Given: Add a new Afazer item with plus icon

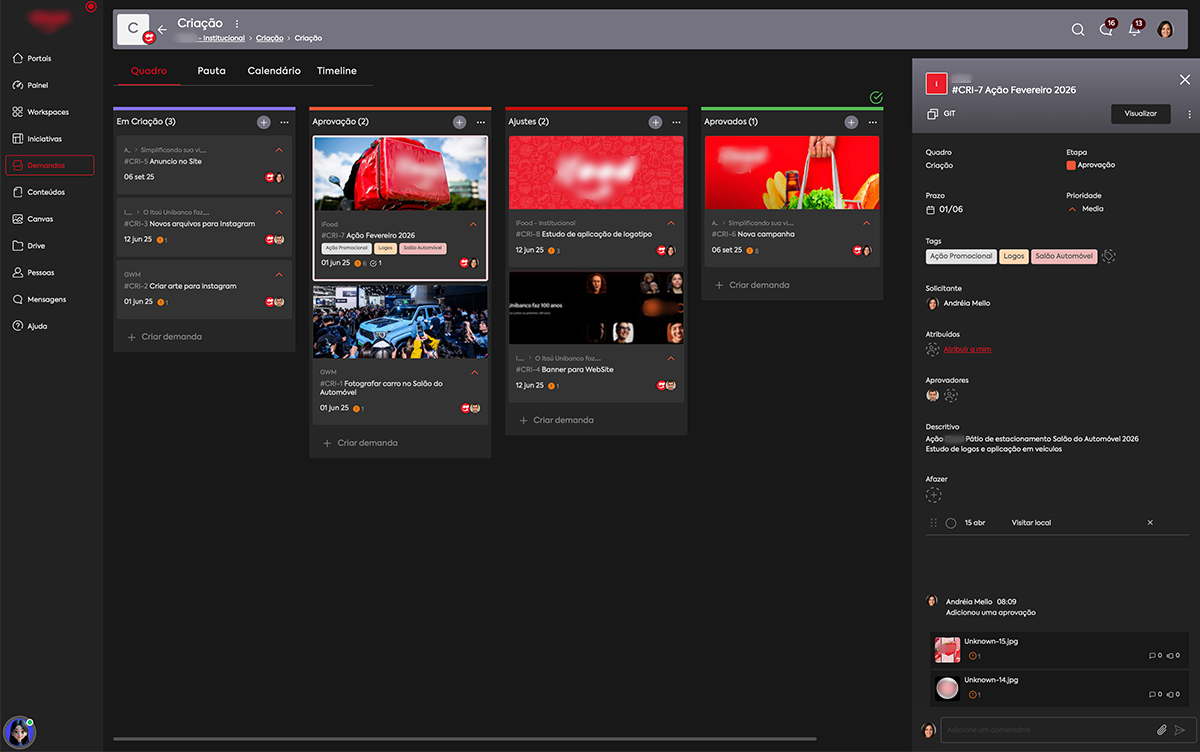Looking at the screenshot, I should click(933, 495).
